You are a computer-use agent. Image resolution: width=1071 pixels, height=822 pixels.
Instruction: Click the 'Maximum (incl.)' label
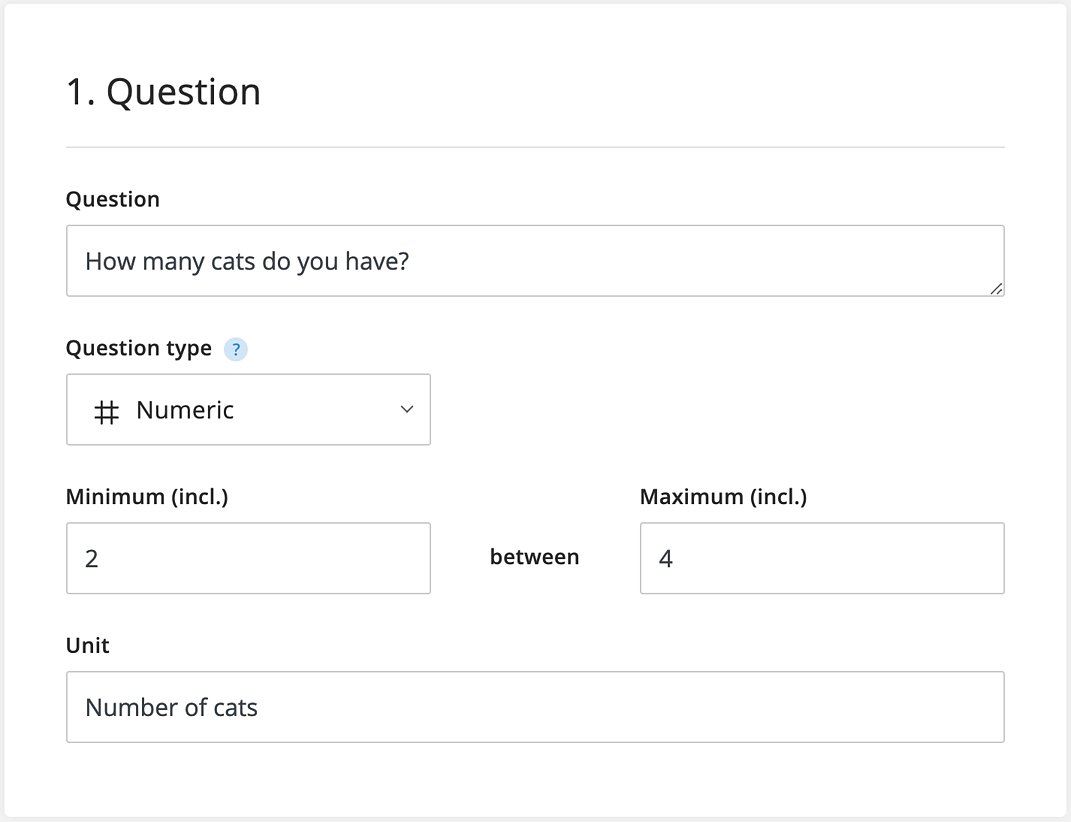[723, 497]
